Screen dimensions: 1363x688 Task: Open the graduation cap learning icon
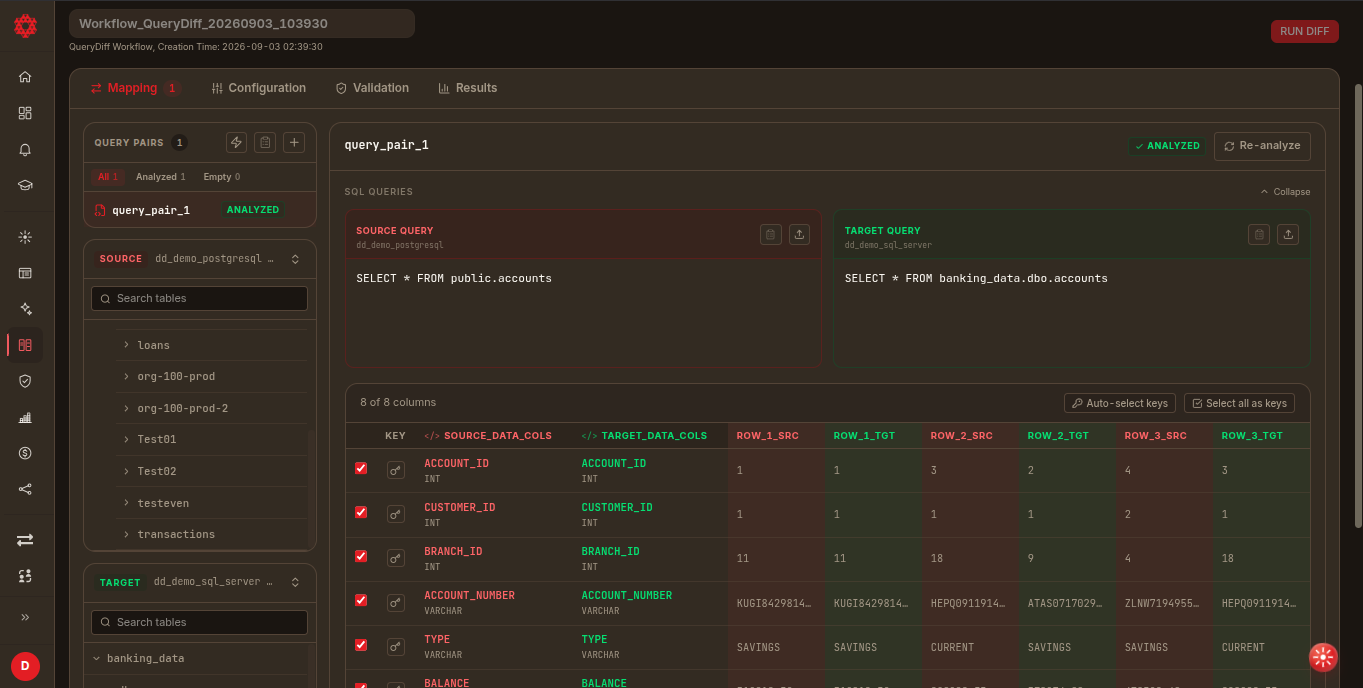(x=25, y=185)
